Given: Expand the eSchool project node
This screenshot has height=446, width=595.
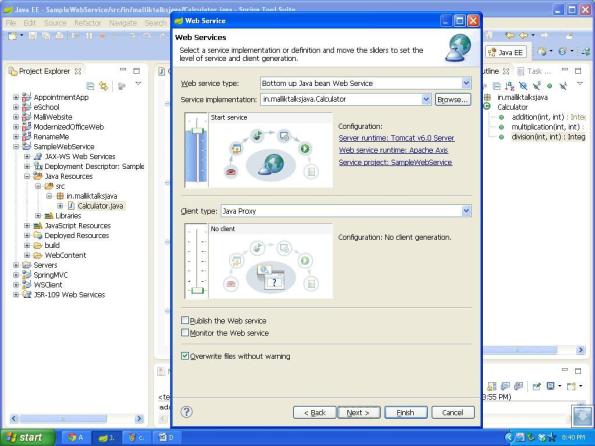Looking at the screenshot, I should click(16, 107).
